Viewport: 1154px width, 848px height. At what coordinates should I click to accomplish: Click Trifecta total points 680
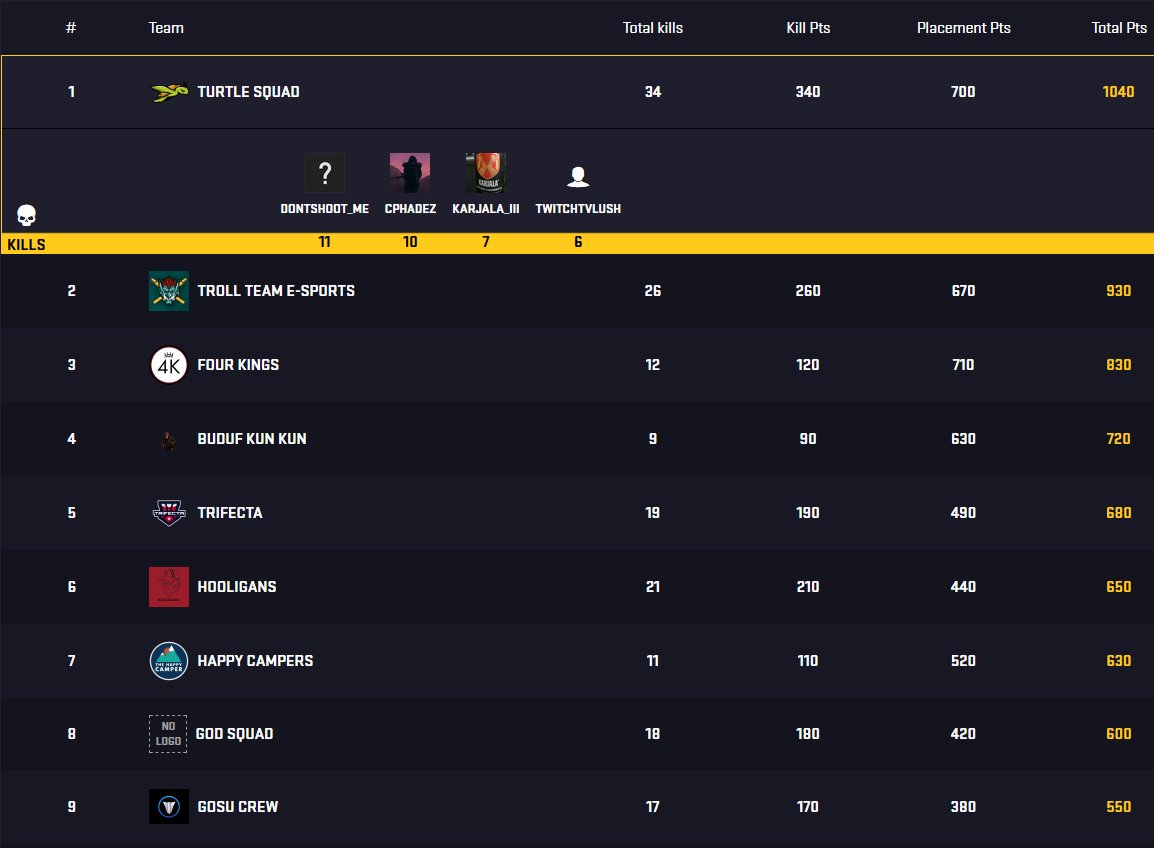[x=1118, y=512]
